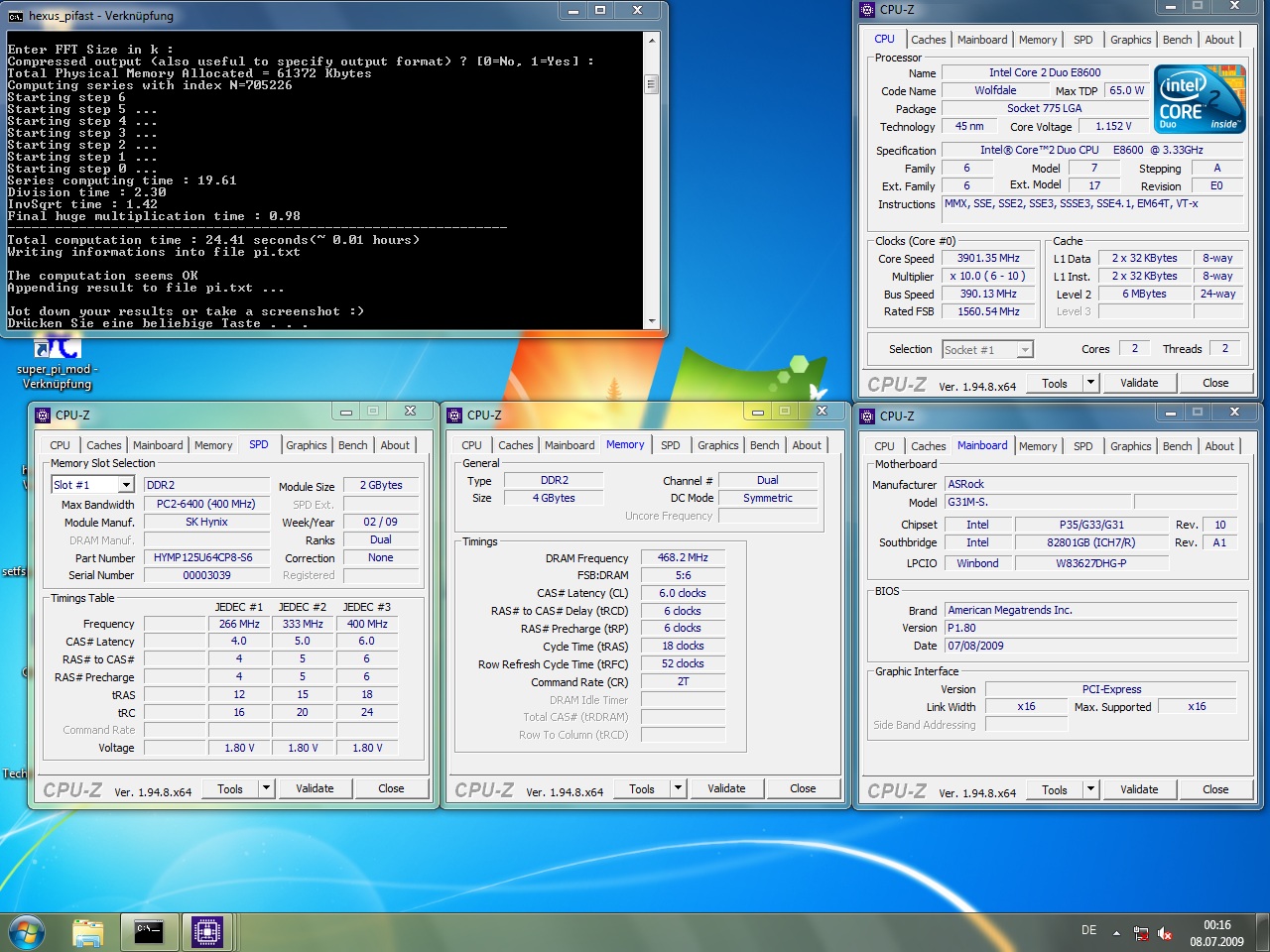Expand Tools dropdown arrow in Memory window
The width and height of the screenshot is (1270, 952).
point(678,788)
